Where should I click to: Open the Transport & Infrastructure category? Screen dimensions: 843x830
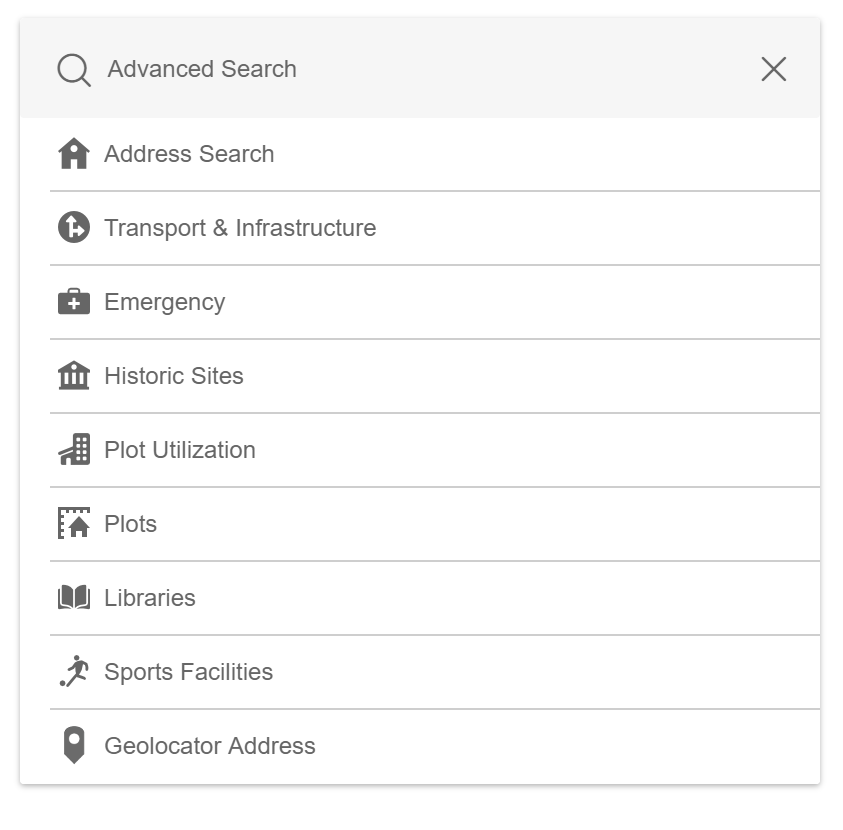click(240, 228)
